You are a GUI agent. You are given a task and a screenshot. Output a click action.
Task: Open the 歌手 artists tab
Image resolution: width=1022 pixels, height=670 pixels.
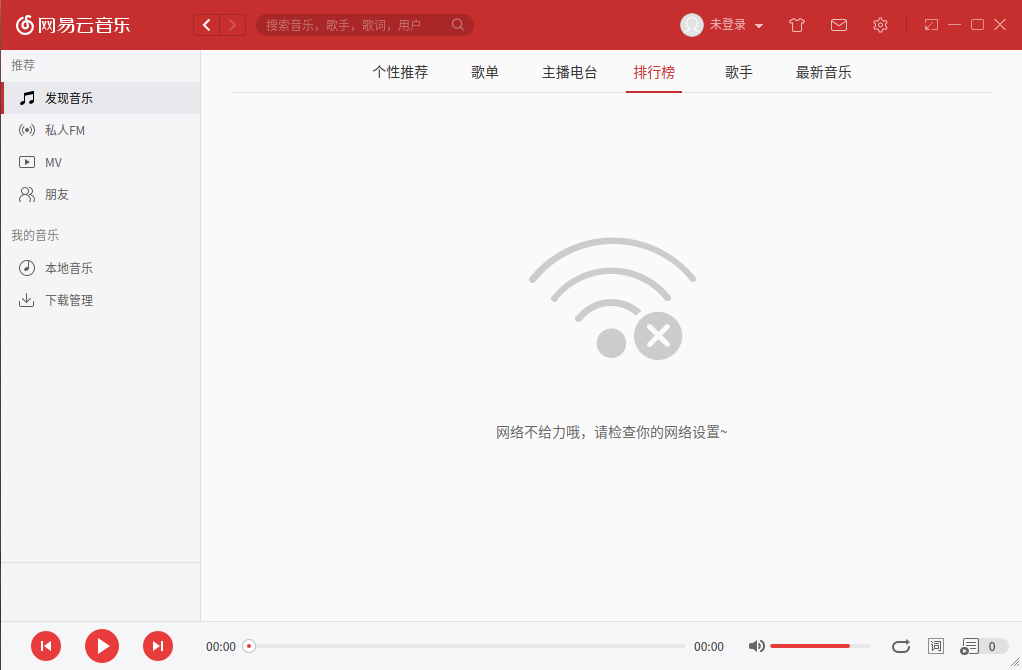click(x=738, y=71)
